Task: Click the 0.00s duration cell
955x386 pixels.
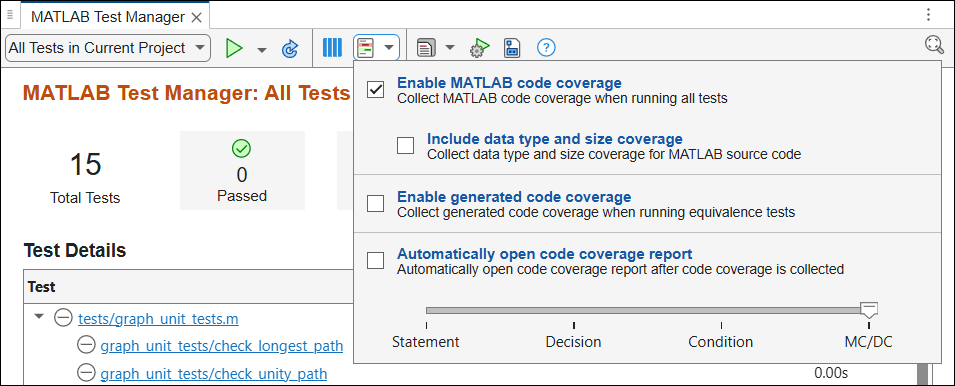Action: coord(831,373)
